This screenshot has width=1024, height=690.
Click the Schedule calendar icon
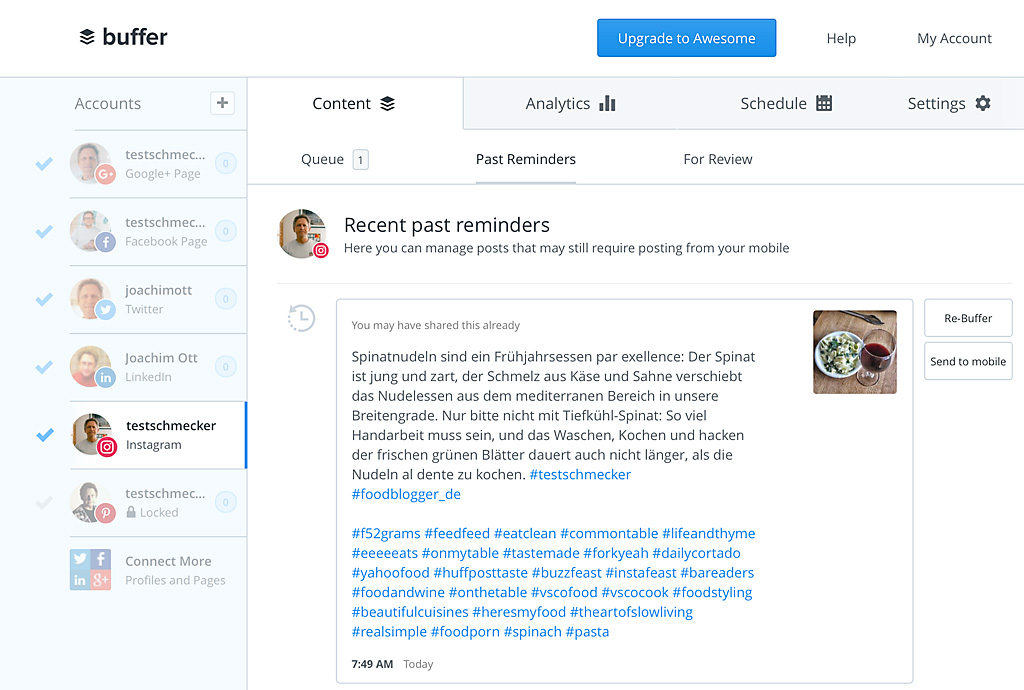click(x=824, y=103)
